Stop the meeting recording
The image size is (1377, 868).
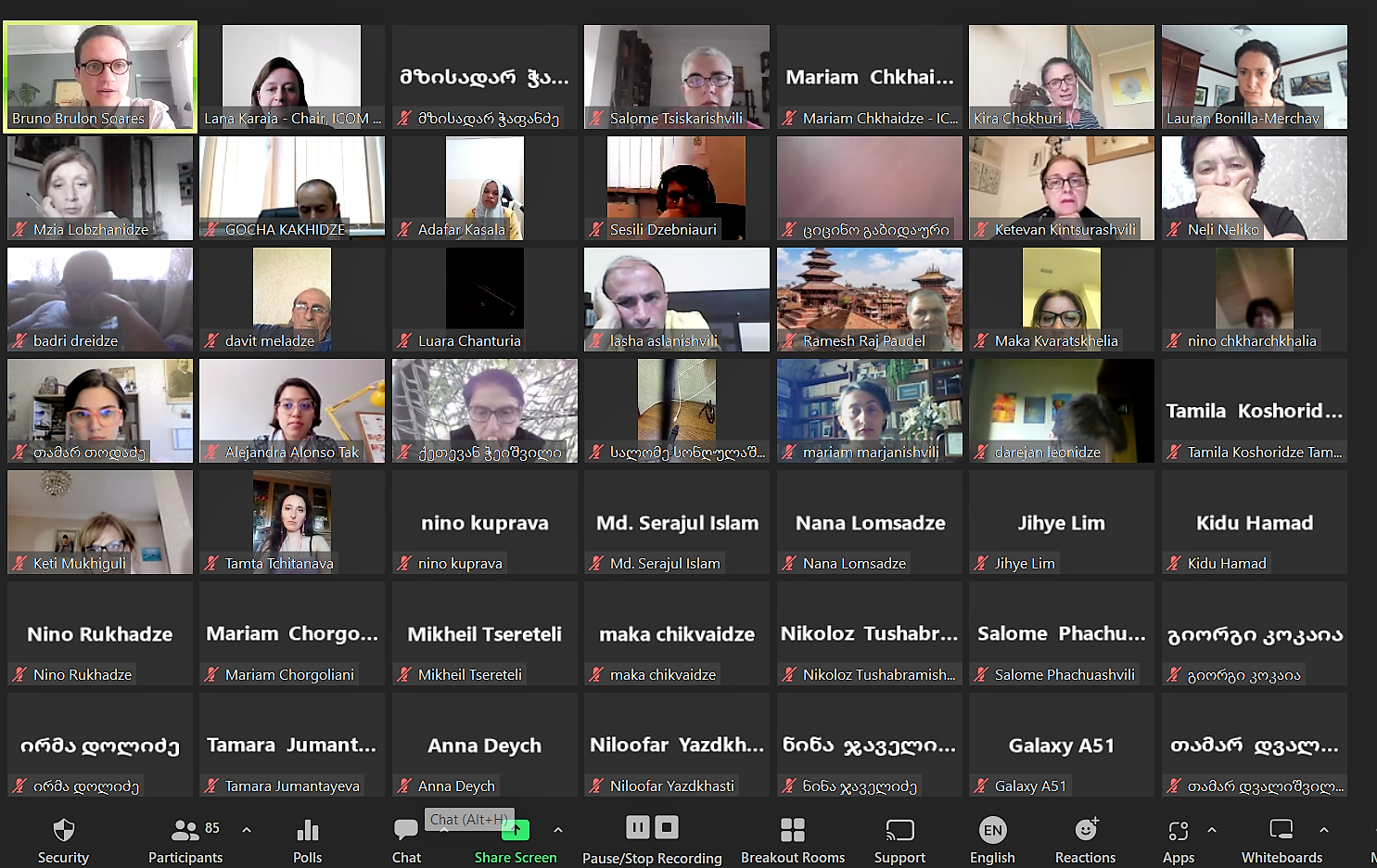tap(668, 827)
